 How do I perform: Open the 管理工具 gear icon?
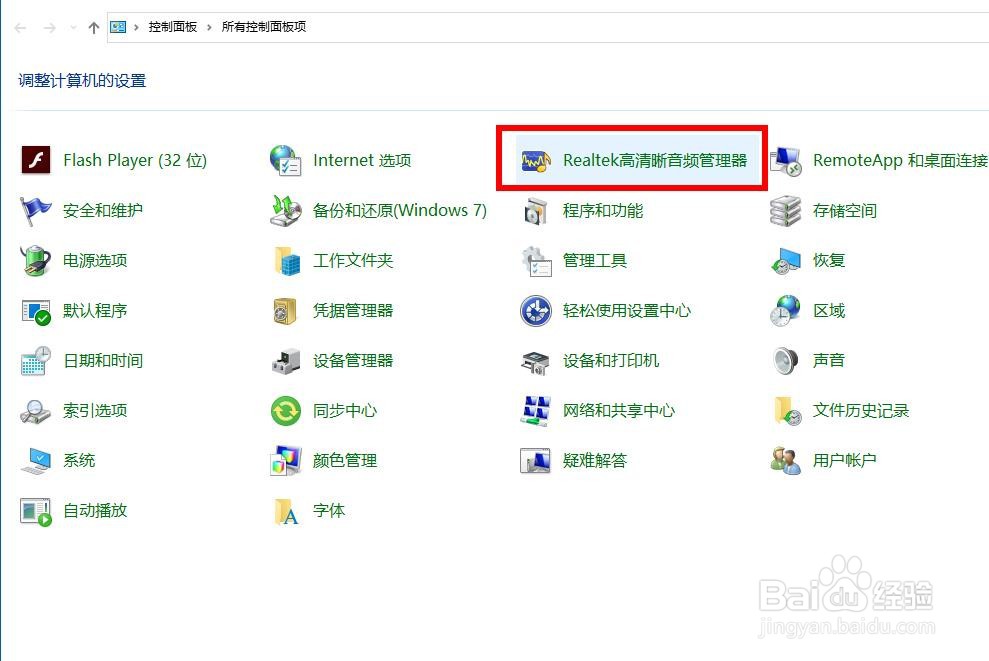pos(537,261)
